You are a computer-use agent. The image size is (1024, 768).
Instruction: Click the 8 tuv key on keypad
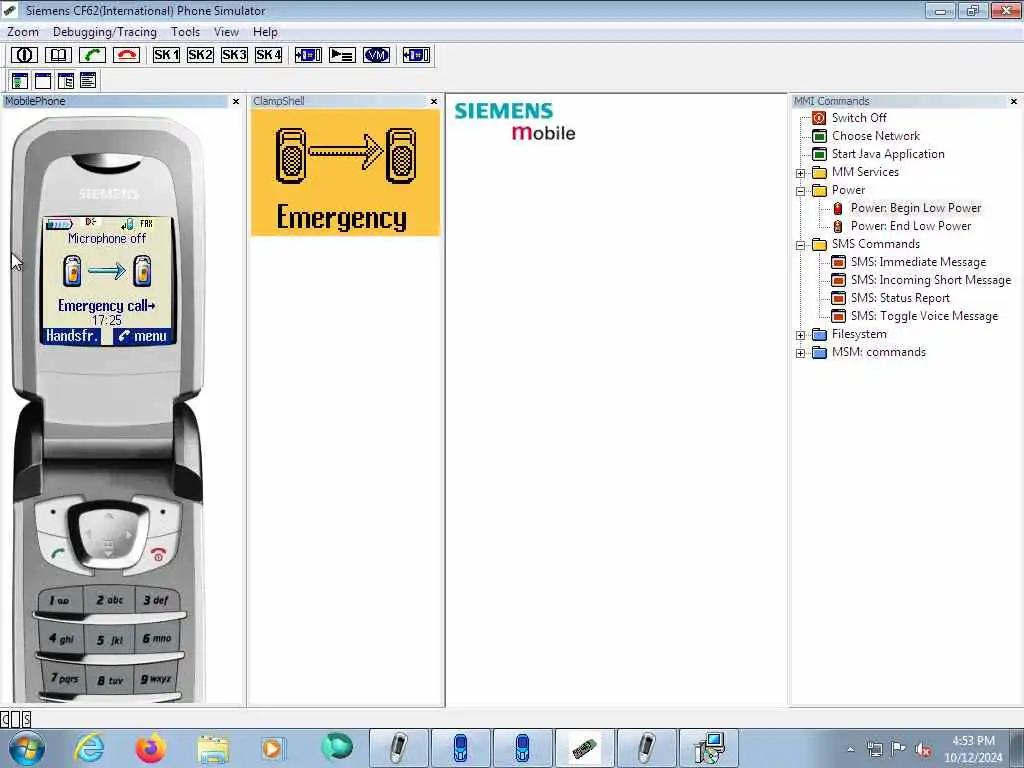pyautogui.click(x=110, y=680)
